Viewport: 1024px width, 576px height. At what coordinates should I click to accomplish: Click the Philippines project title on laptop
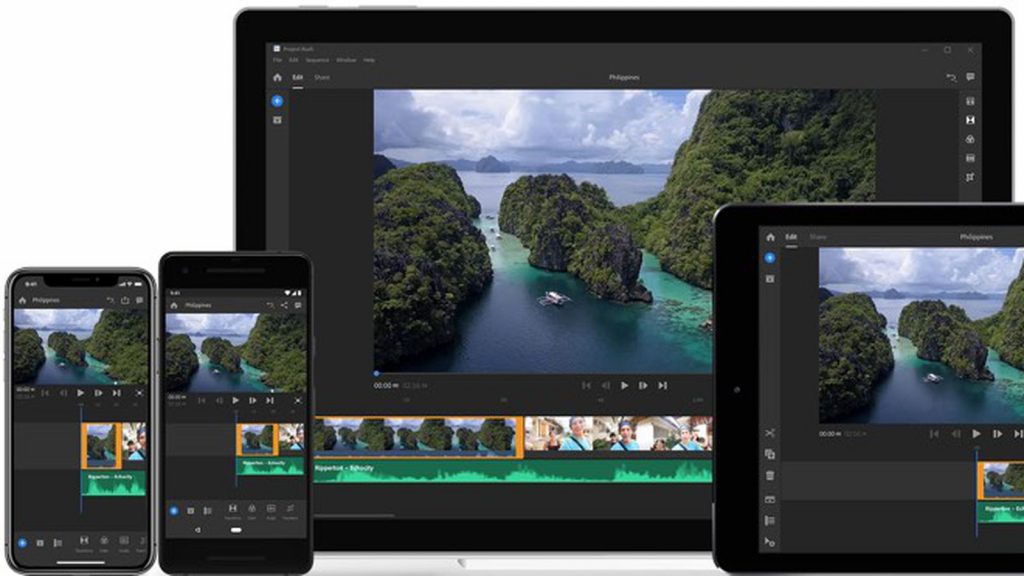click(x=624, y=77)
